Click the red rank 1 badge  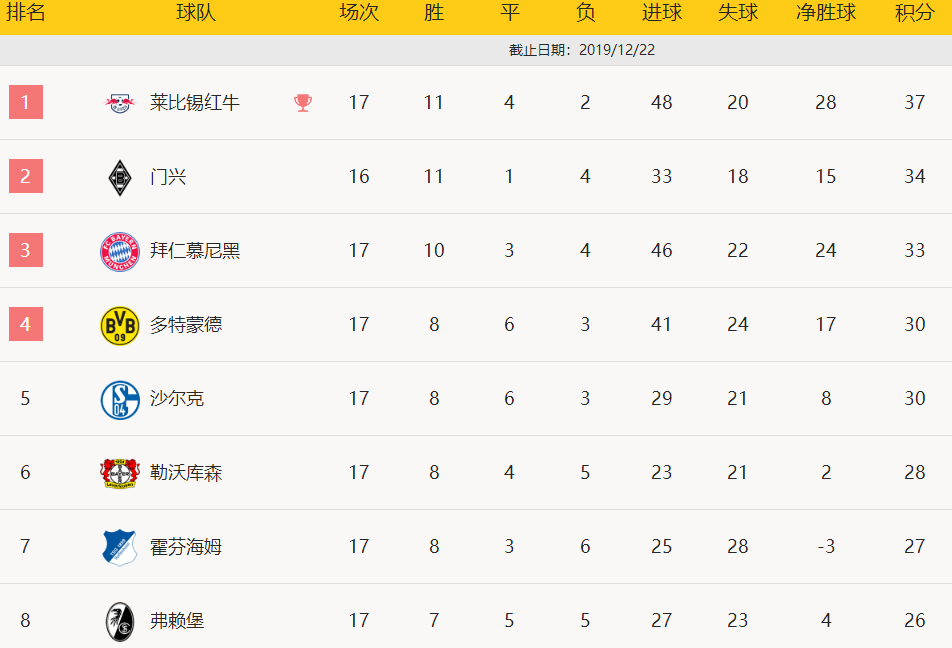[26, 102]
